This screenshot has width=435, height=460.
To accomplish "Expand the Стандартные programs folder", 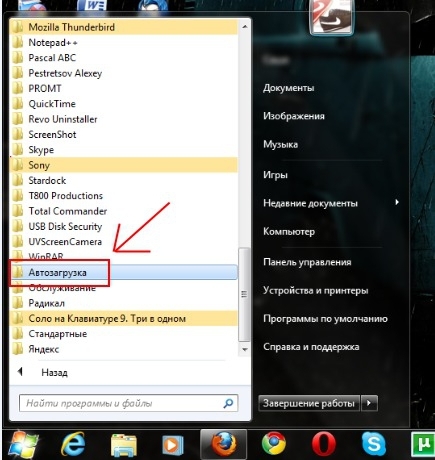I will 124,334.
